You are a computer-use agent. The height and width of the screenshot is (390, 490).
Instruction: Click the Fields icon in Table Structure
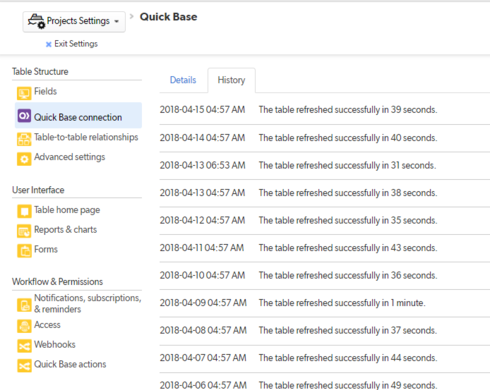(24, 93)
